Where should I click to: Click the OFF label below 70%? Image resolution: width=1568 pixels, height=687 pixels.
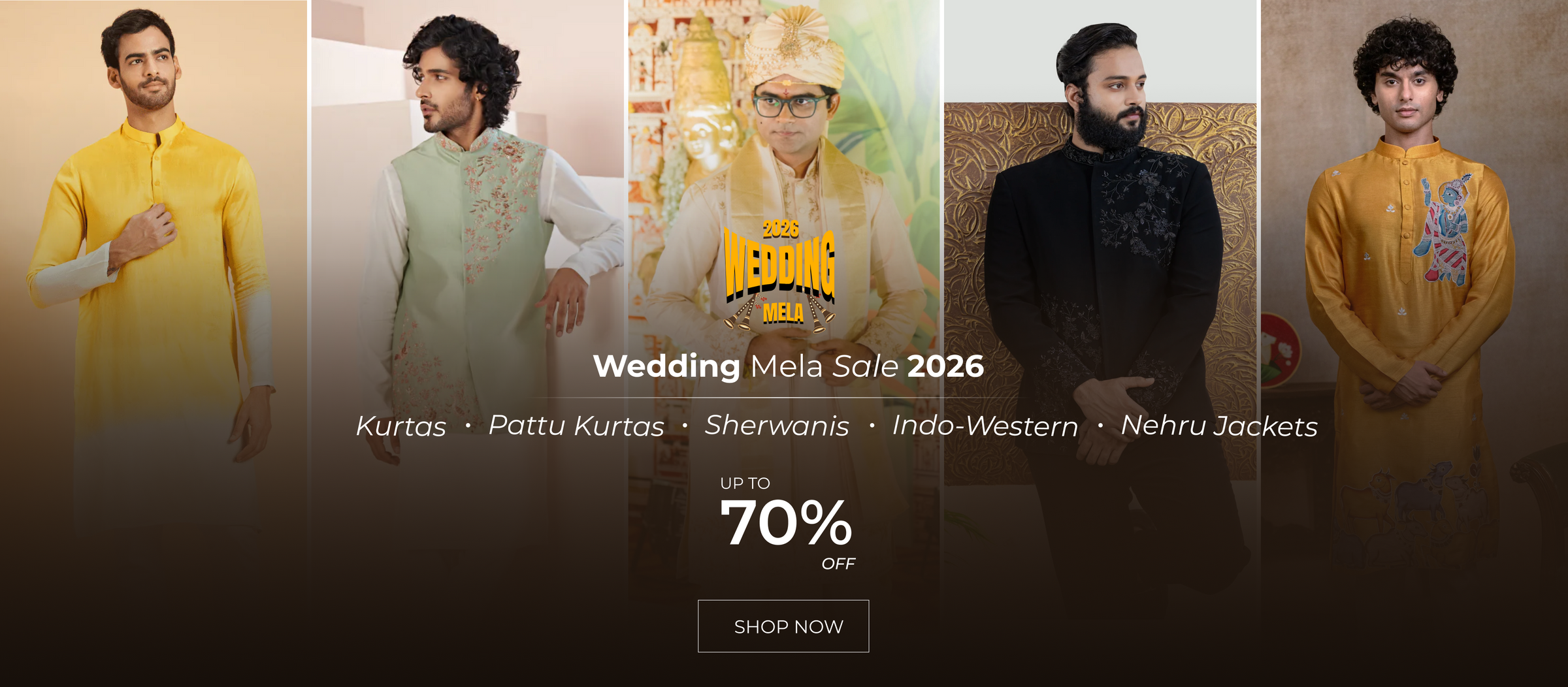coord(838,564)
